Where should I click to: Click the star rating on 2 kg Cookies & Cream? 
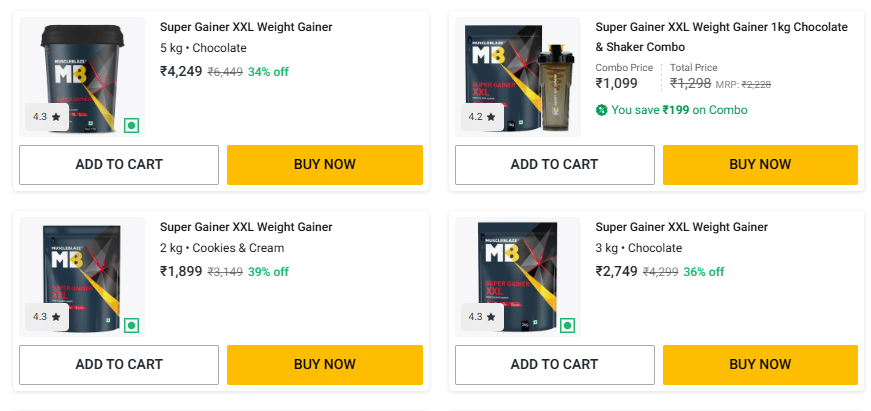[46, 317]
